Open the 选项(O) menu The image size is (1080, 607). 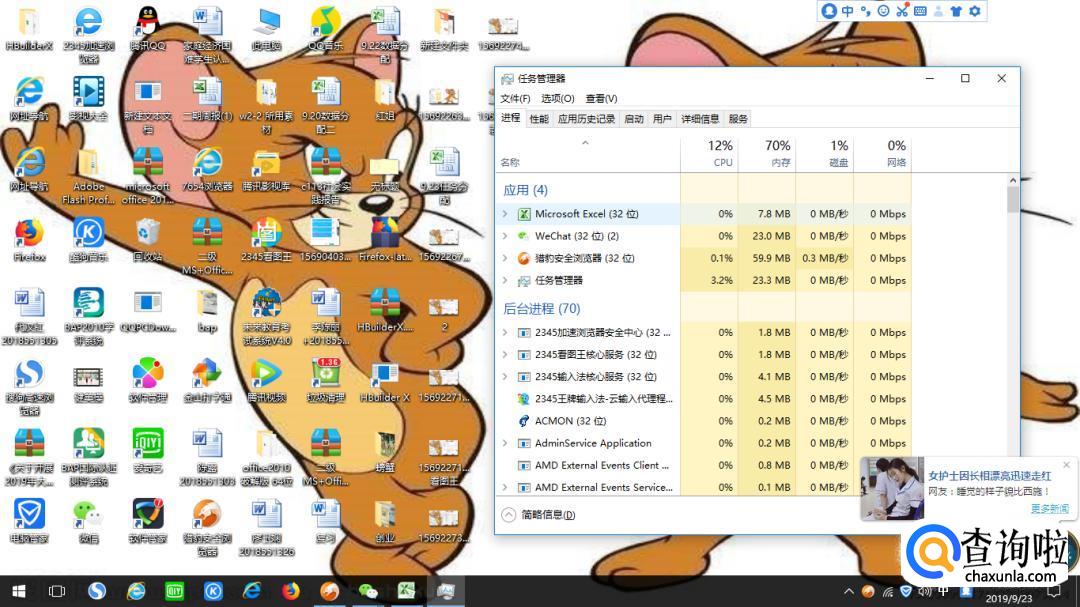pyautogui.click(x=557, y=99)
